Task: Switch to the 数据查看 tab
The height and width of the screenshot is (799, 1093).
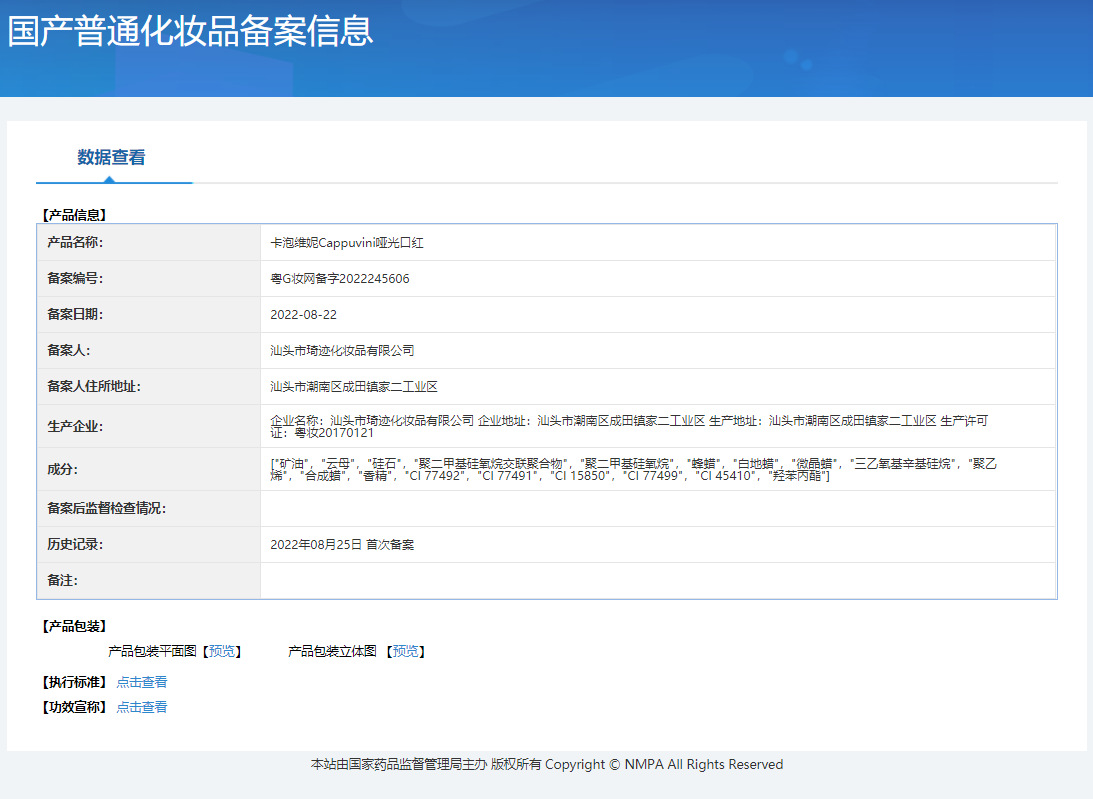Action: [111, 158]
